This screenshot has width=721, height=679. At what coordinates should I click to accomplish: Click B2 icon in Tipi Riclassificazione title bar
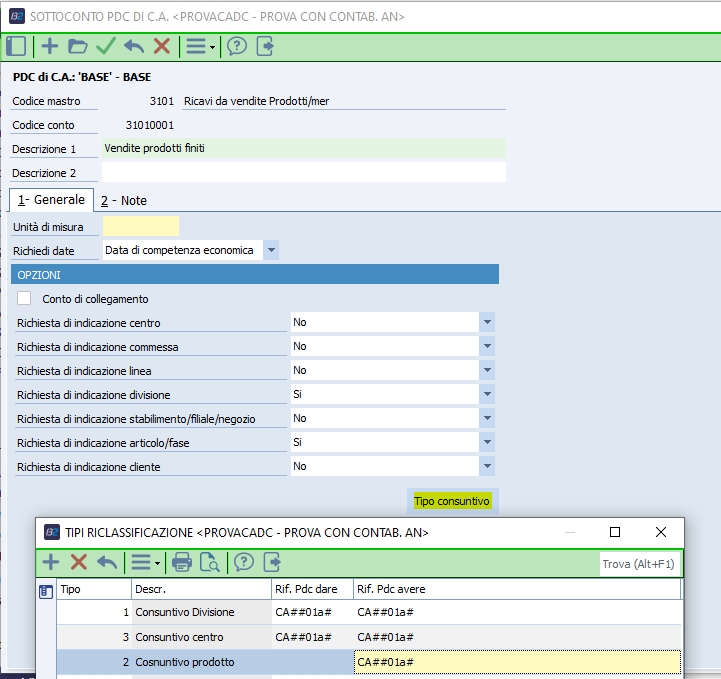coord(52,532)
